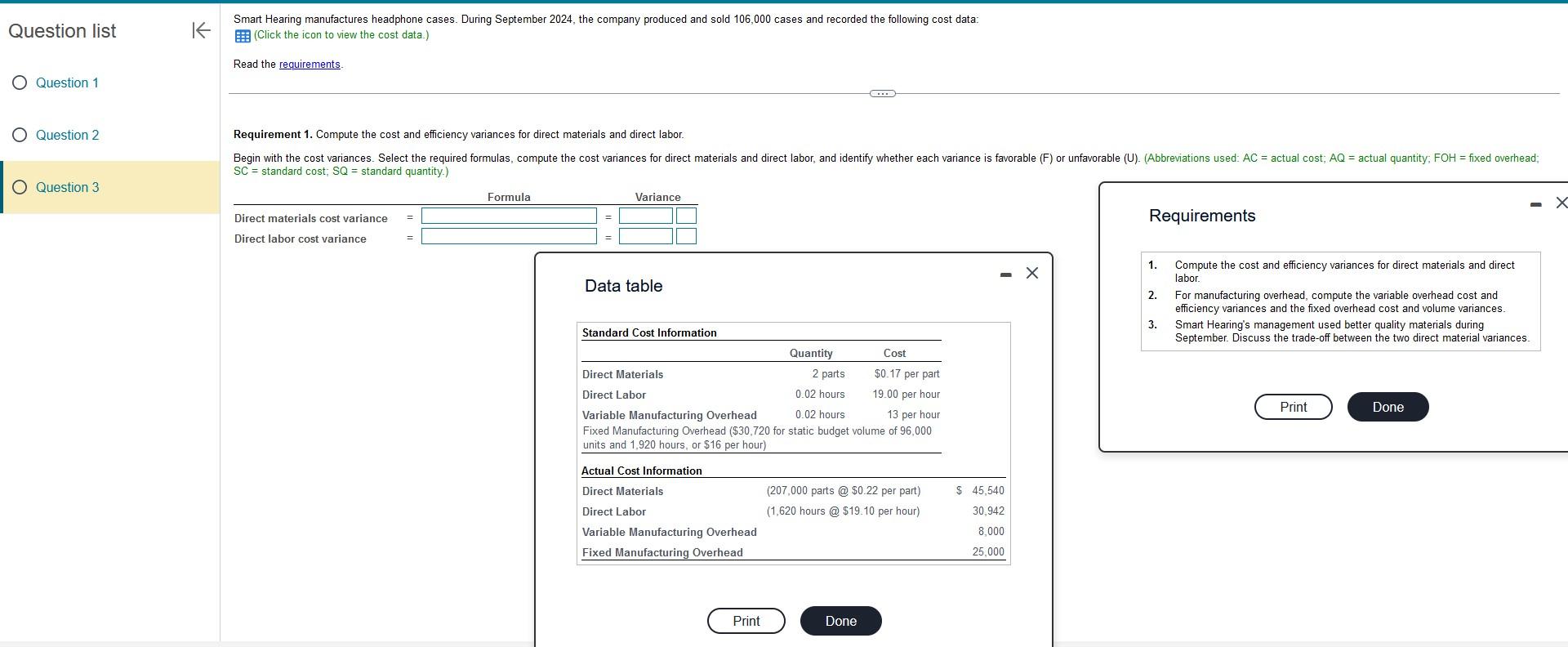The height and width of the screenshot is (647, 1568).
Task: Open the direct labor cost variance formula dropdown
Action: click(509, 236)
